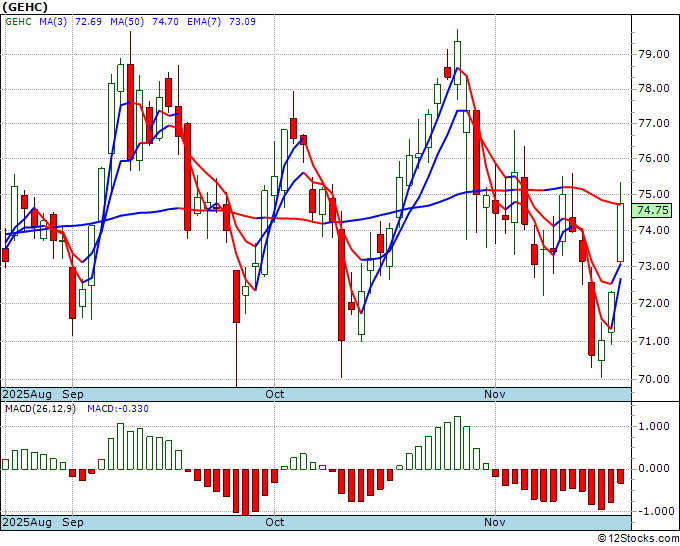The width and height of the screenshot is (680, 546).
Task: Click the 0.000 MACD axis label
Action: pyautogui.click(x=654, y=468)
